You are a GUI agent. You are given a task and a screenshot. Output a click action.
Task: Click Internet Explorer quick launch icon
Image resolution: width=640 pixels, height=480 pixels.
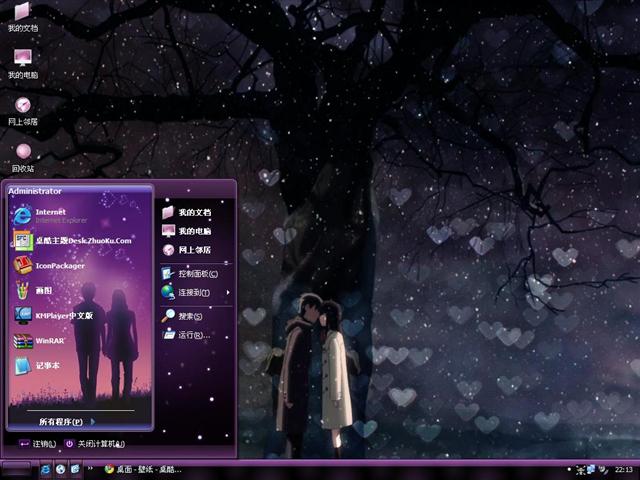pos(46,469)
